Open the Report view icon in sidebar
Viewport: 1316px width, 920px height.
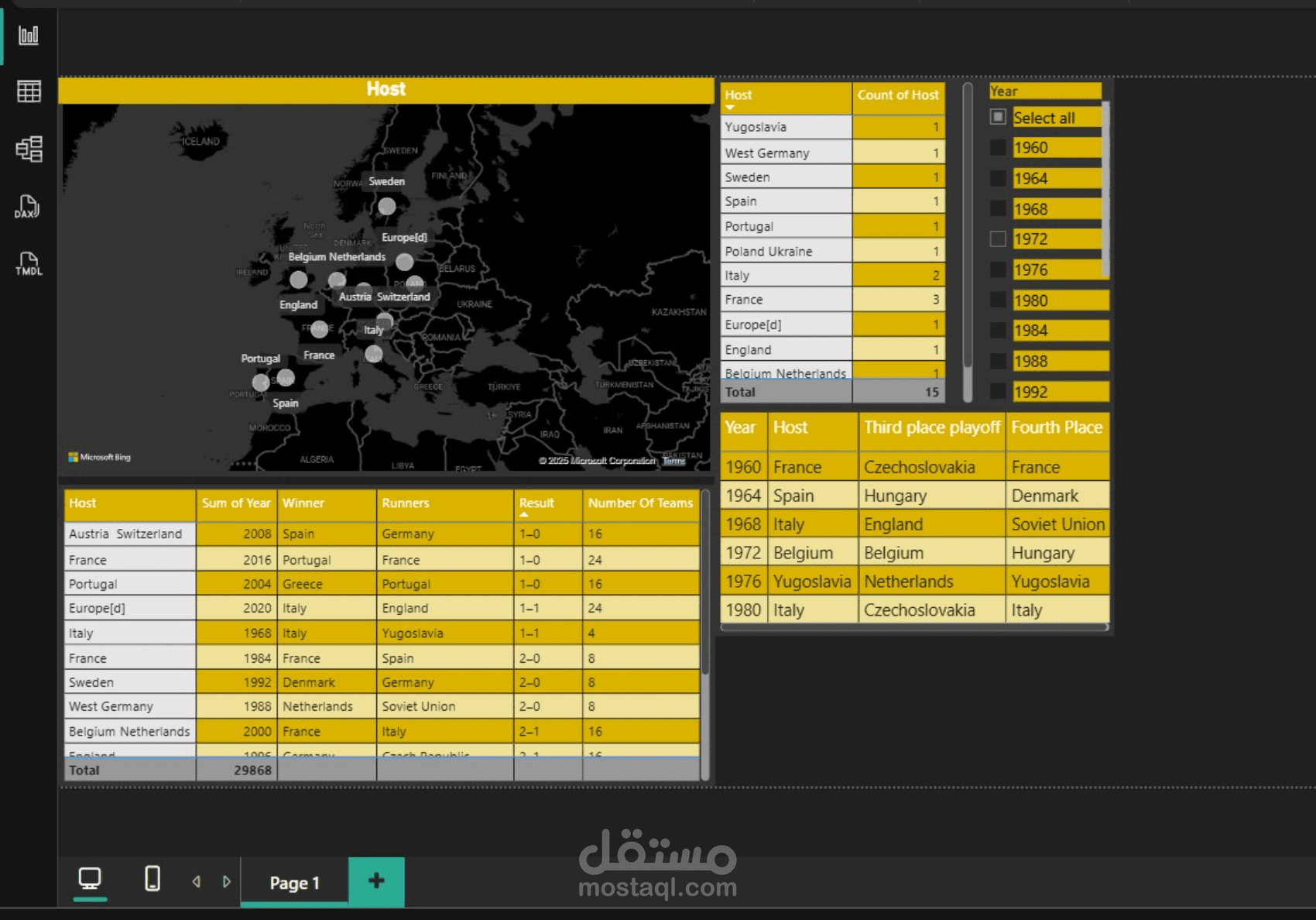coord(29,35)
